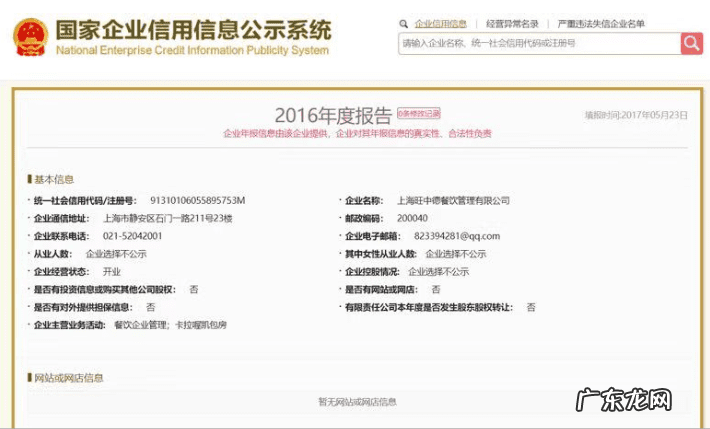Screen dimensions: 710x429
Task: Click the small magnifier icon beside 企业信用信息
Action: coord(403,24)
